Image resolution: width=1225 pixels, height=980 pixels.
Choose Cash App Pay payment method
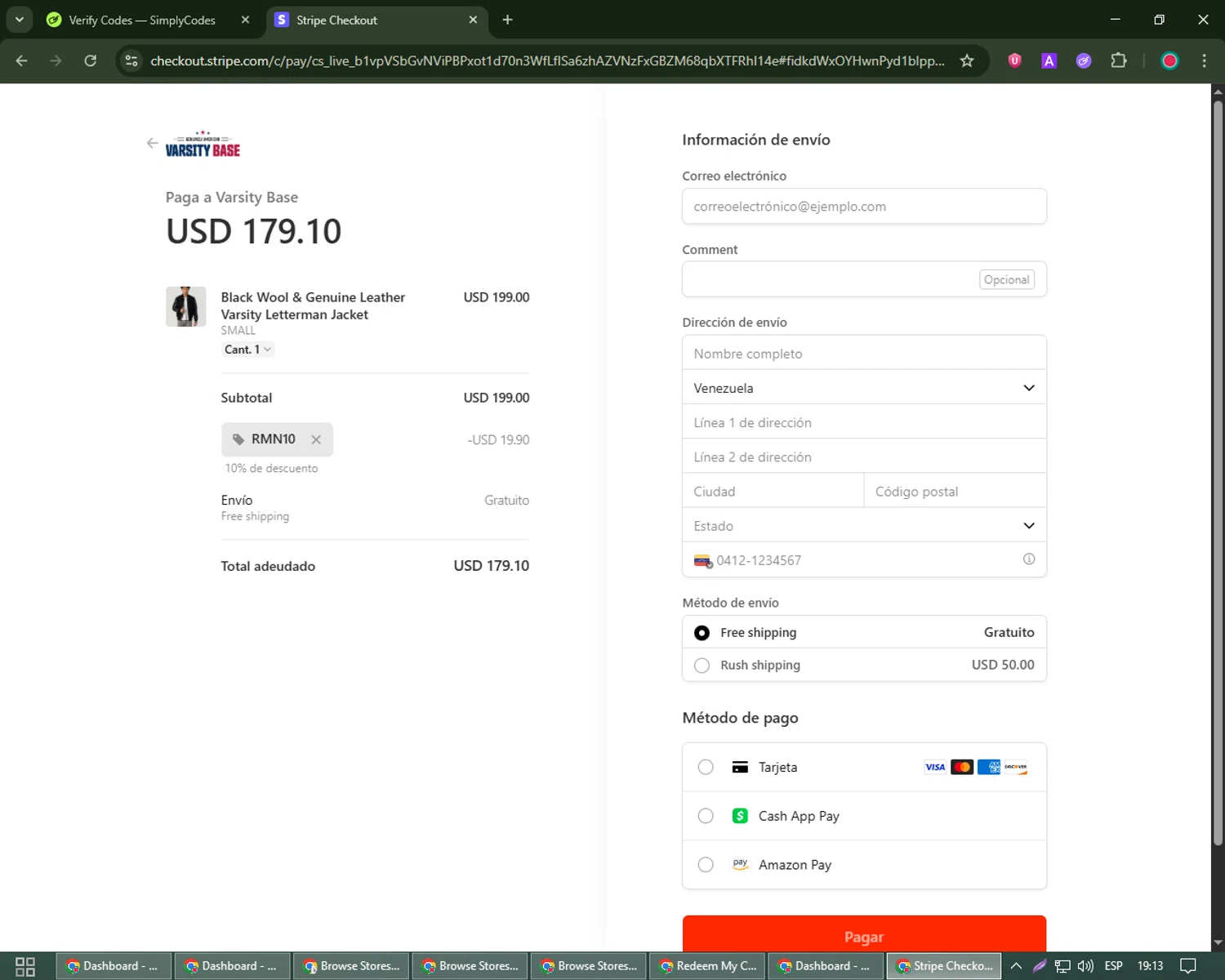(864, 816)
